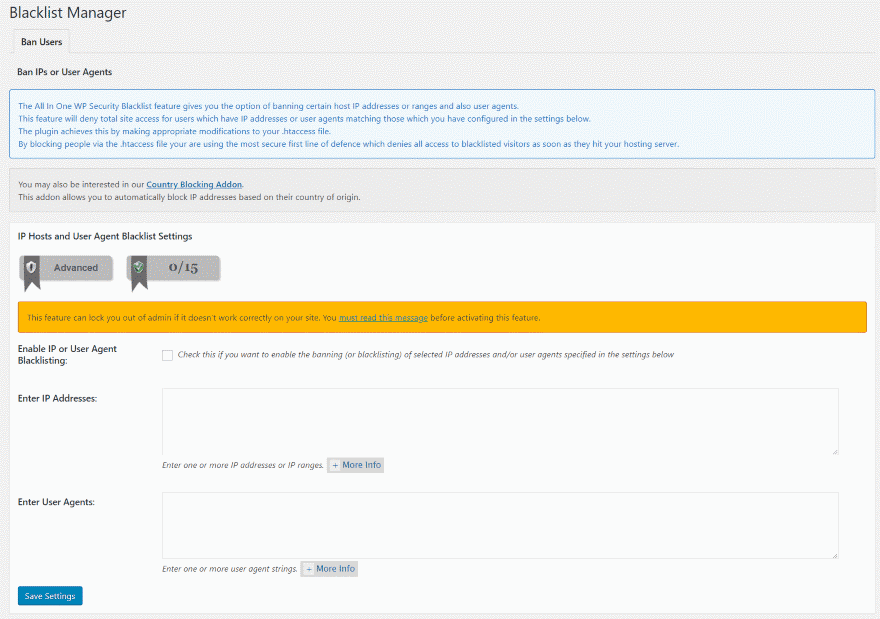Expand More Info under IP Addresses field
Image resolution: width=880 pixels, height=619 pixels.
click(x=356, y=465)
